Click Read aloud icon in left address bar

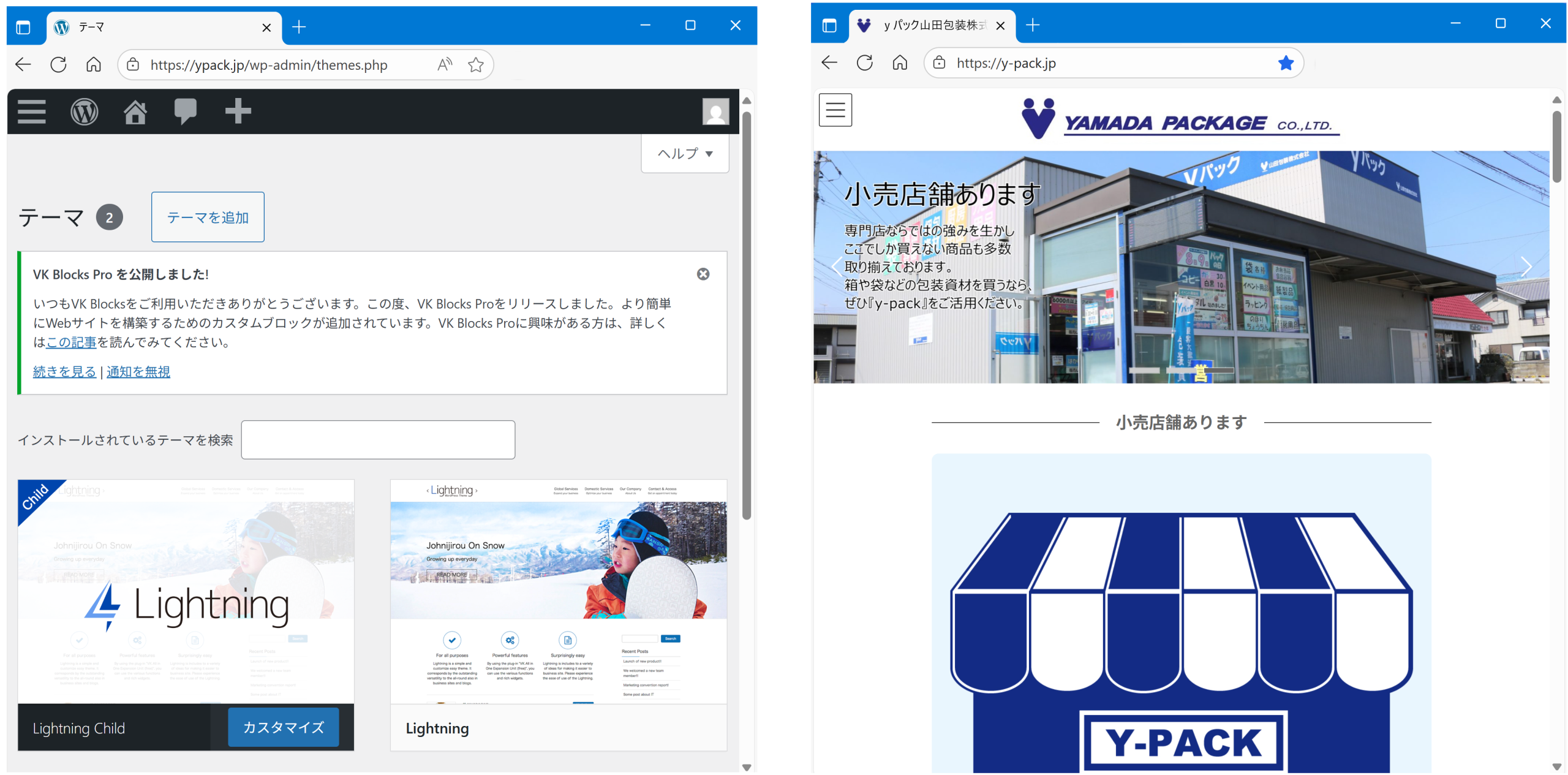point(445,65)
